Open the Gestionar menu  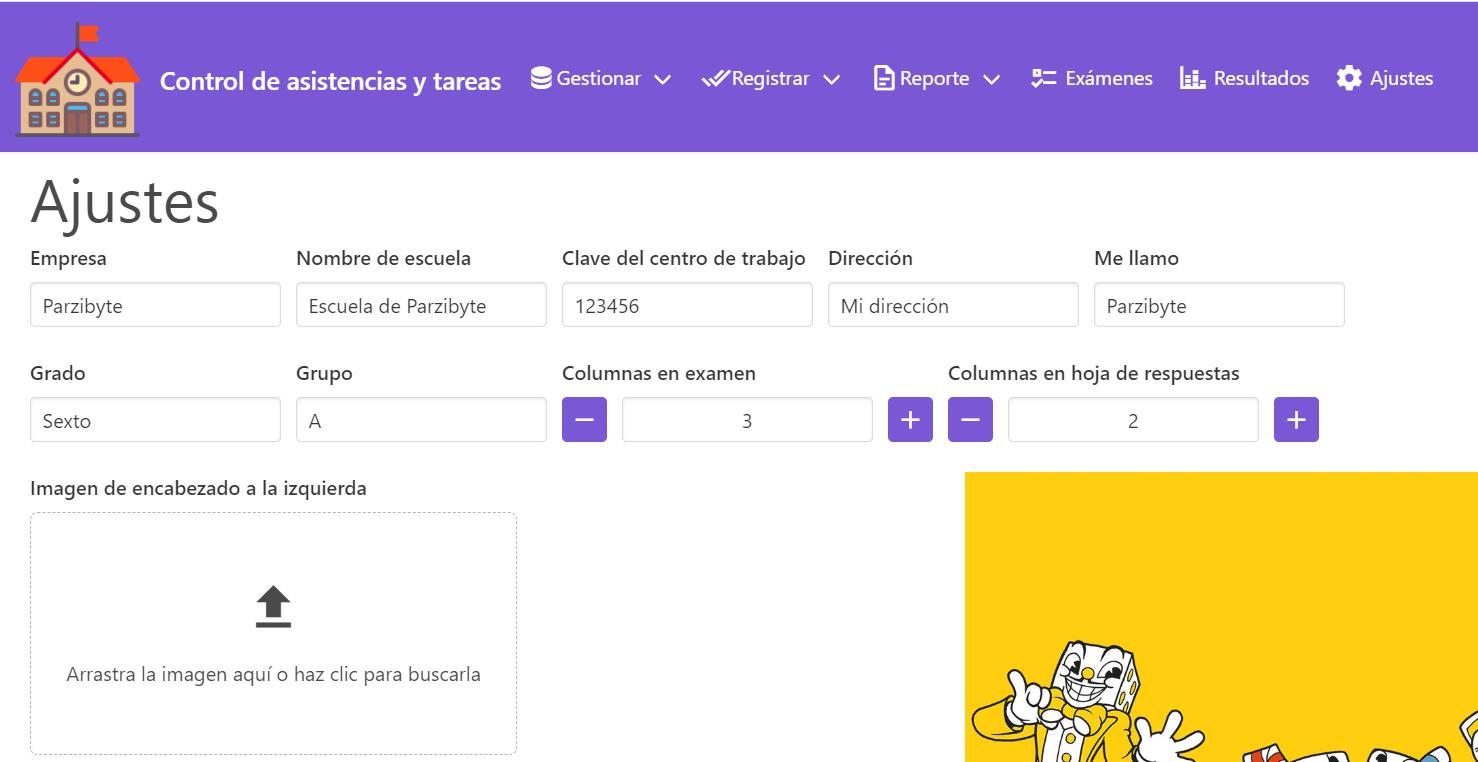coord(601,78)
